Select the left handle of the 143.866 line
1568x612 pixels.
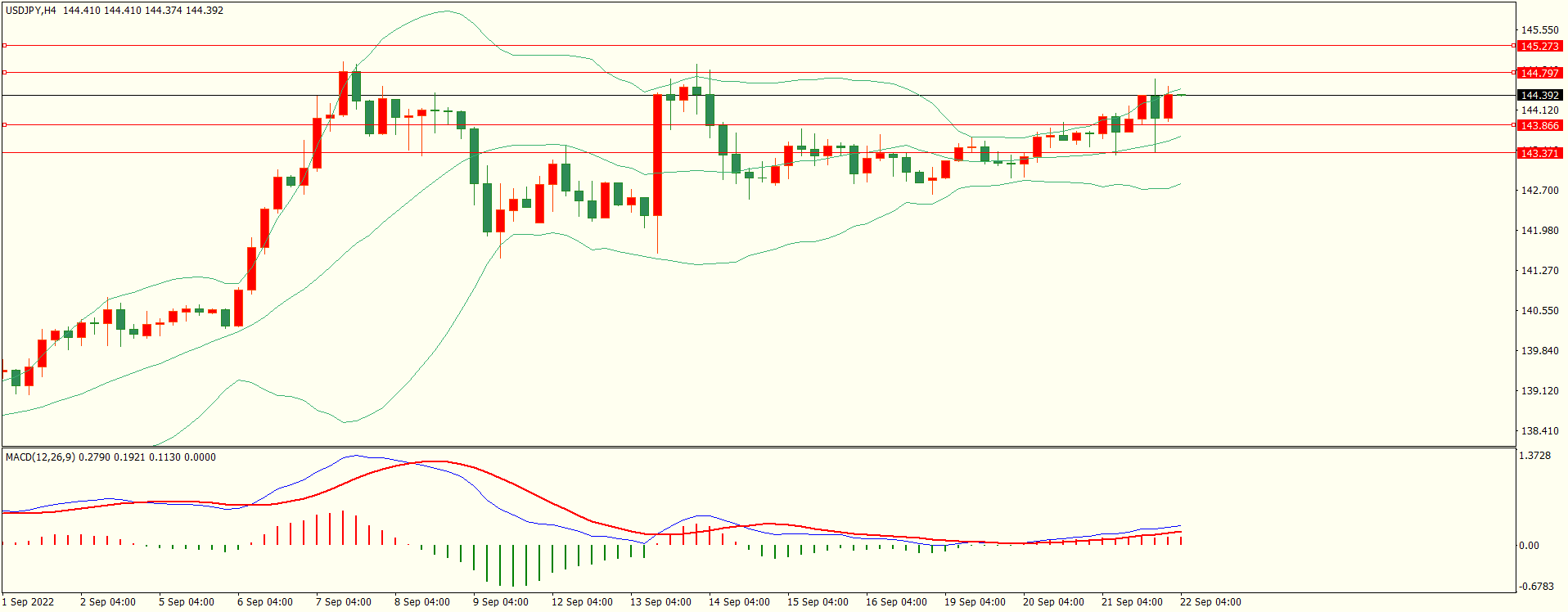[4, 125]
